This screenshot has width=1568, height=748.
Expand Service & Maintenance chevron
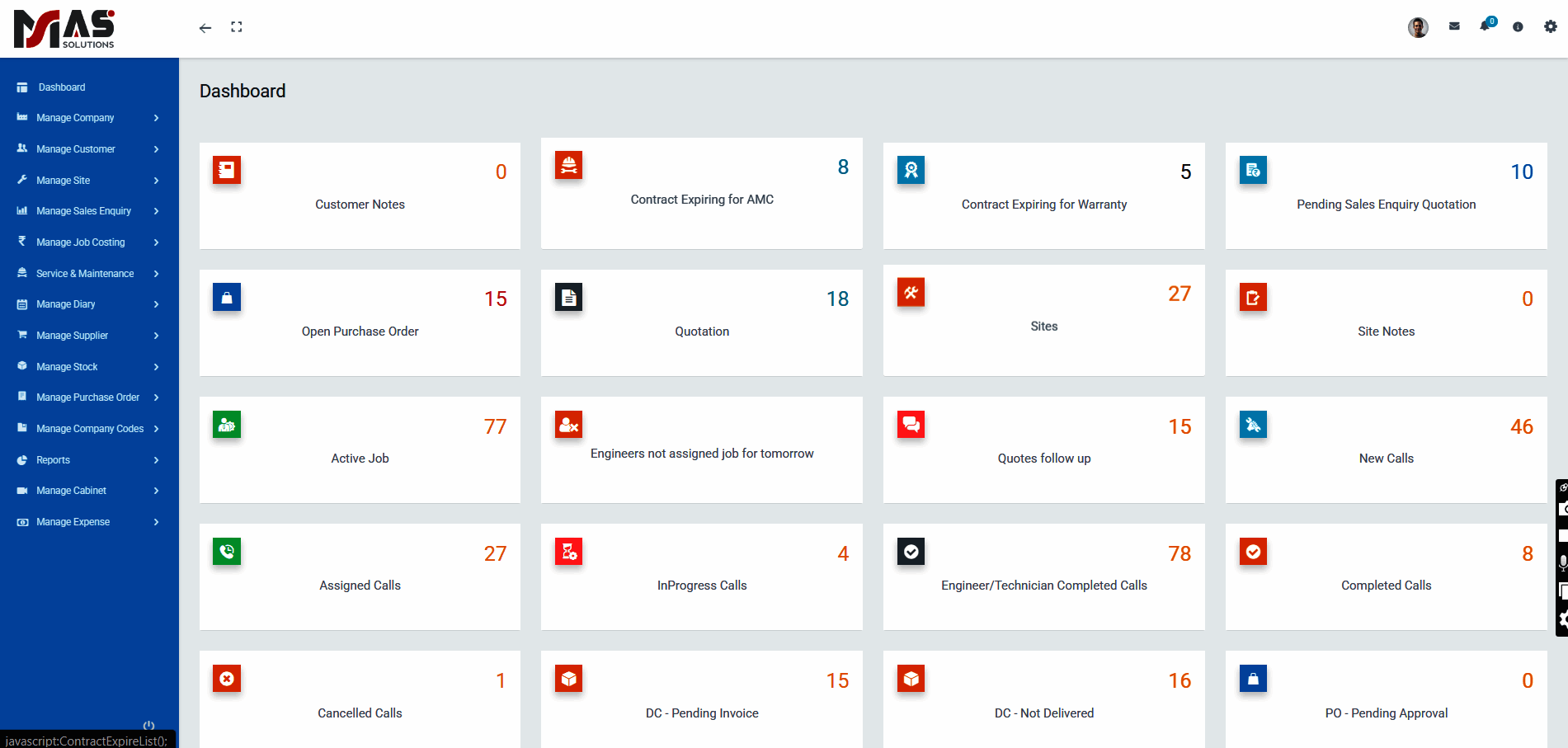coord(156,274)
